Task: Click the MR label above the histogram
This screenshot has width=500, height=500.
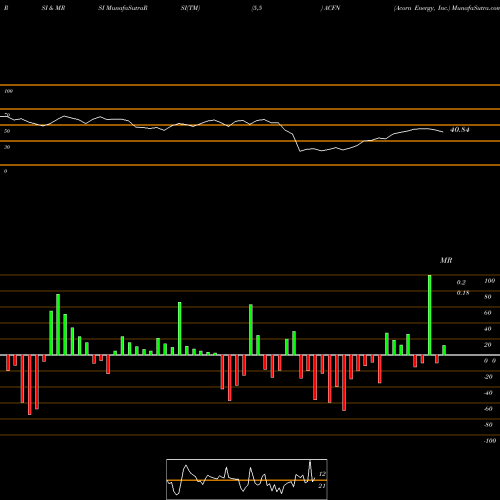Action: tap(446, 260)
